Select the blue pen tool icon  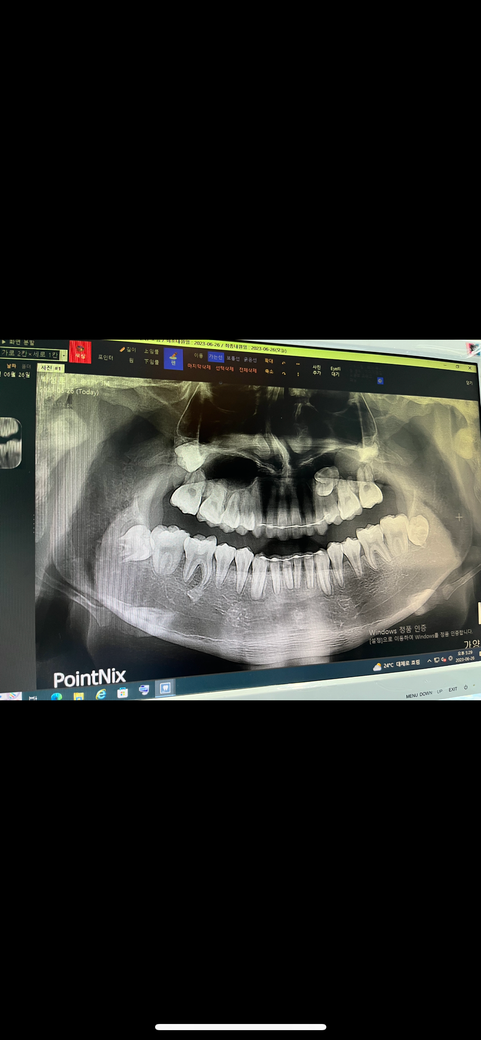(173, 358)
